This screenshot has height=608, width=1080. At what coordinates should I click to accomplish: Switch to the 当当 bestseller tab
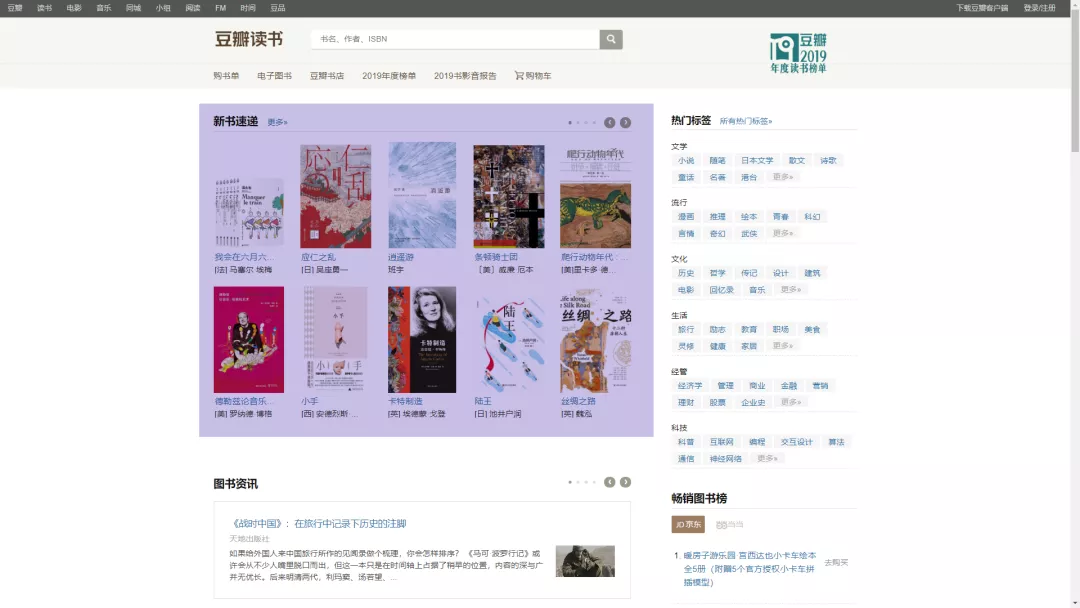tap(729, 525)
